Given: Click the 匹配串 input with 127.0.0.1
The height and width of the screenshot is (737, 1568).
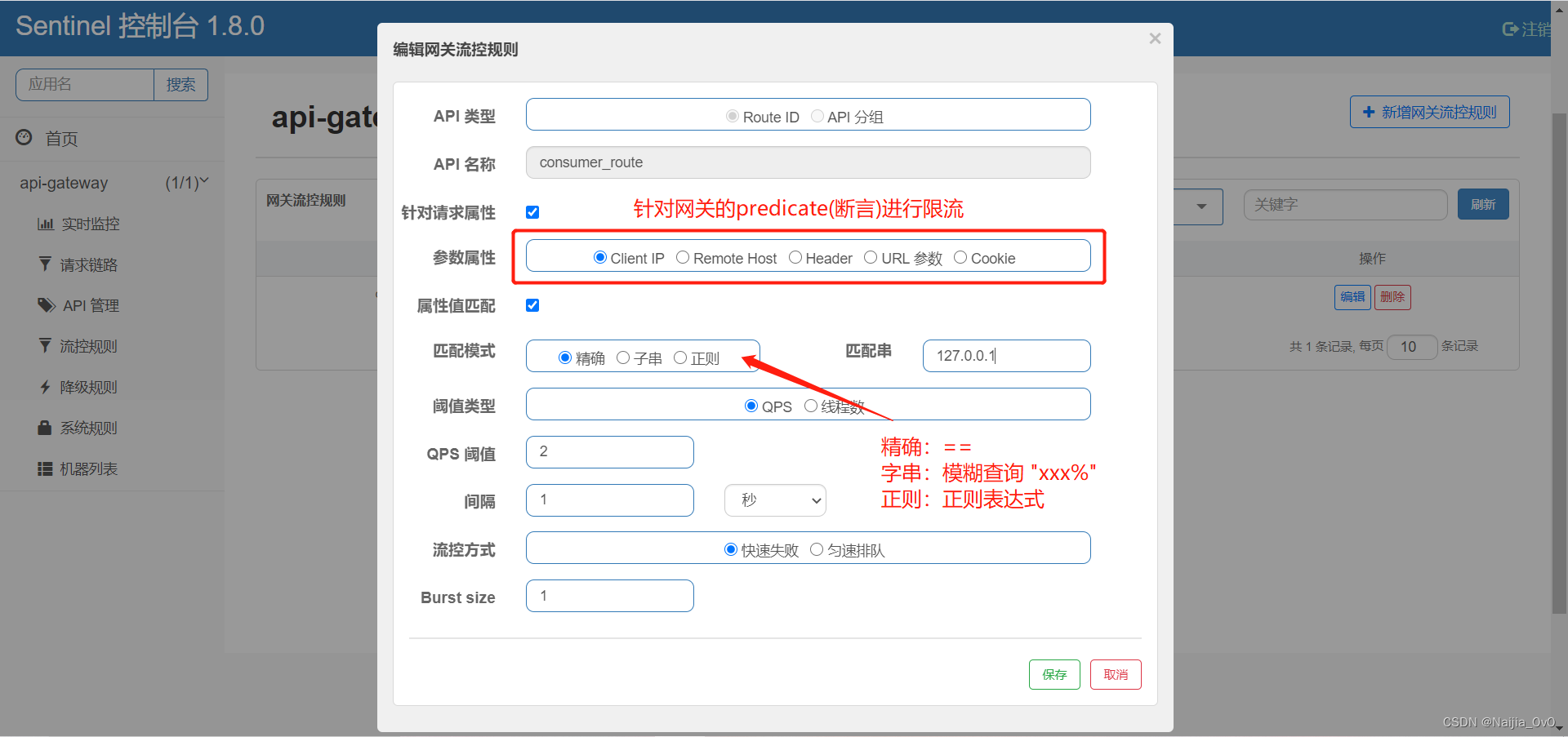Looking at the screenshot, I should click(1006, 356).
